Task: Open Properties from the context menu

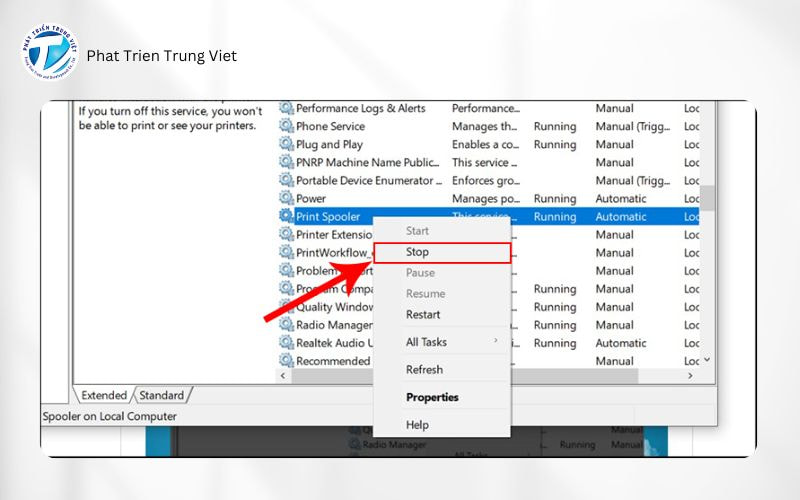Action: coord(432,397)
